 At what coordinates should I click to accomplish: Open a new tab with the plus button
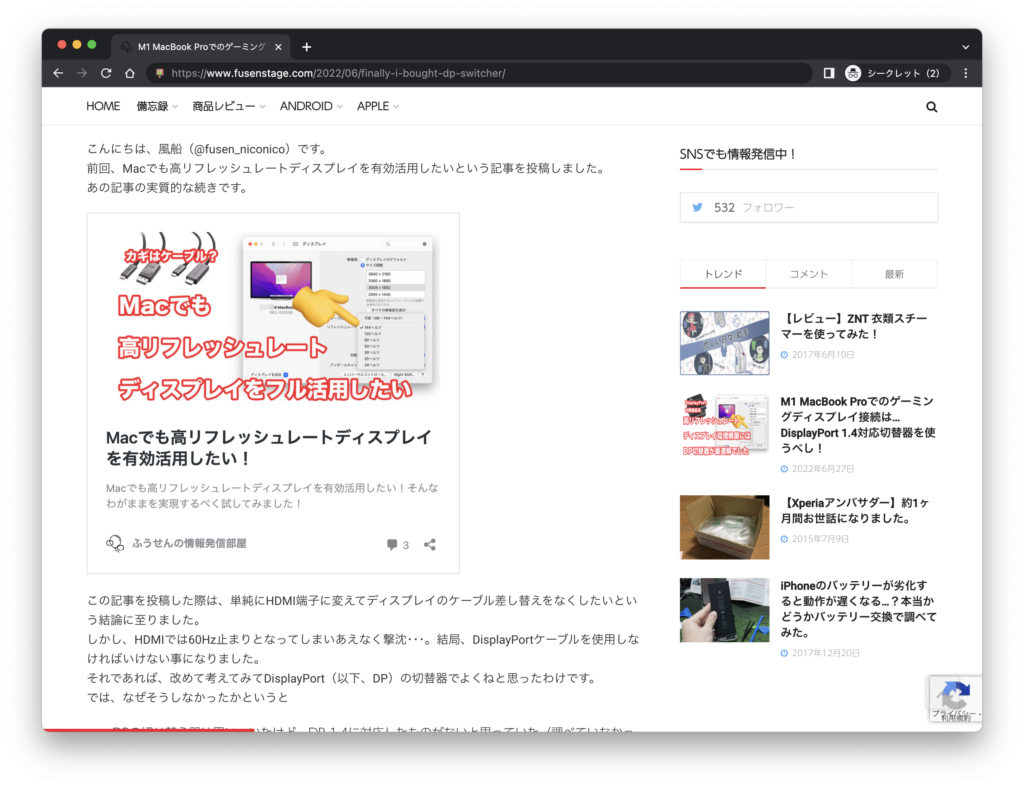[306, 47]
